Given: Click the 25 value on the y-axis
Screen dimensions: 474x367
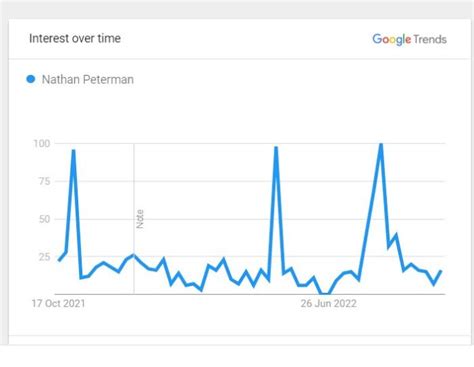Looking at the screenshot, I should [x=44, y=257].
